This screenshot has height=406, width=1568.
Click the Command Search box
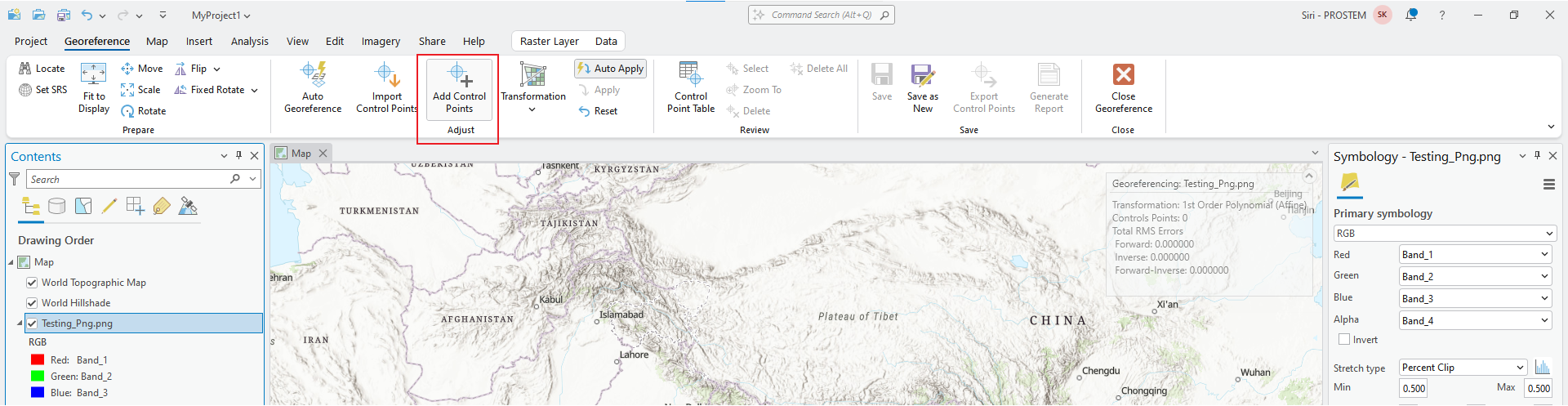(x=822, y=15)
